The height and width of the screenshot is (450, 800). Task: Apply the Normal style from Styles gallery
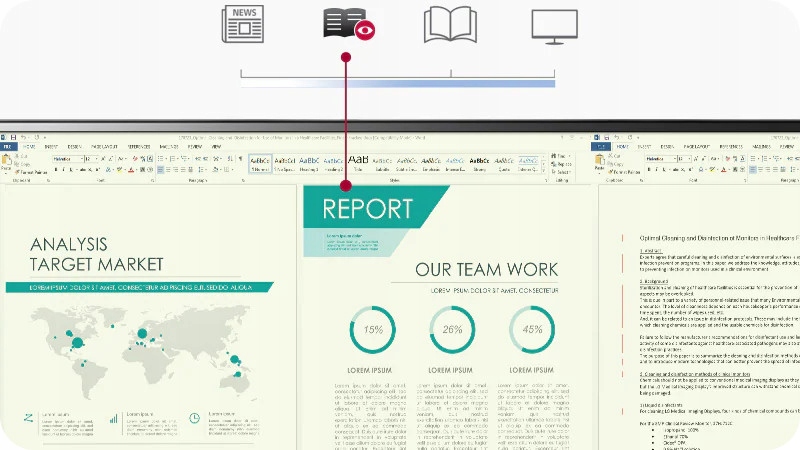260,163
